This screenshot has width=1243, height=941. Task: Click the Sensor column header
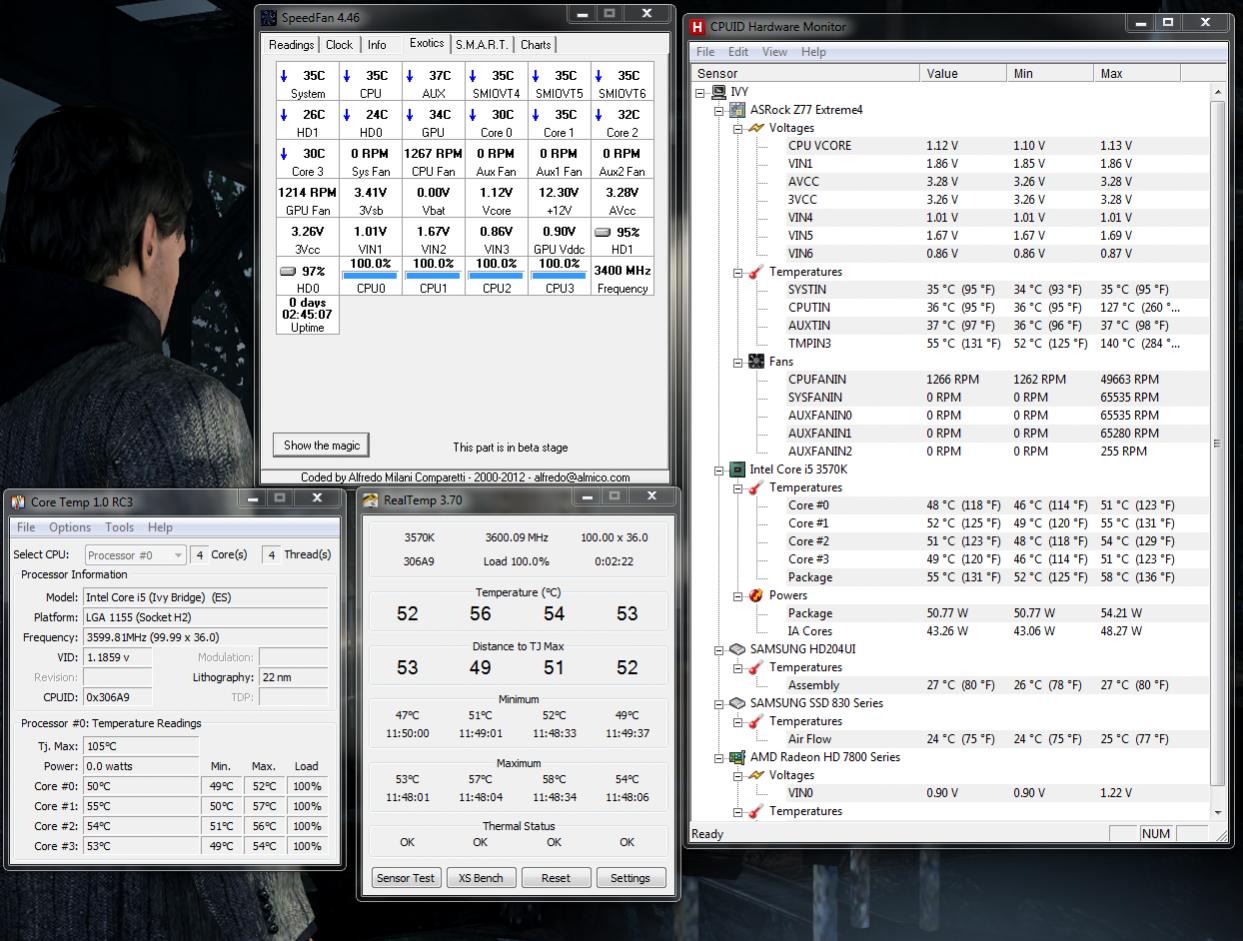point(805,73)
